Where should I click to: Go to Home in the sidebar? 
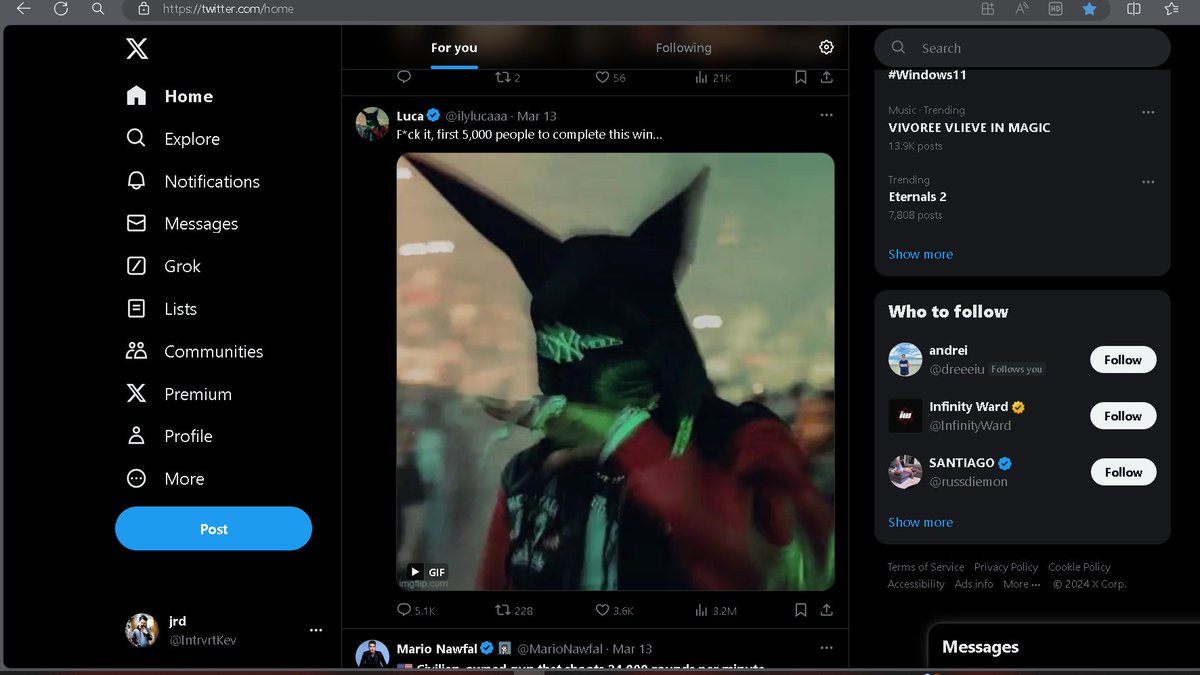pyautogui.click(x=170, y=96)
